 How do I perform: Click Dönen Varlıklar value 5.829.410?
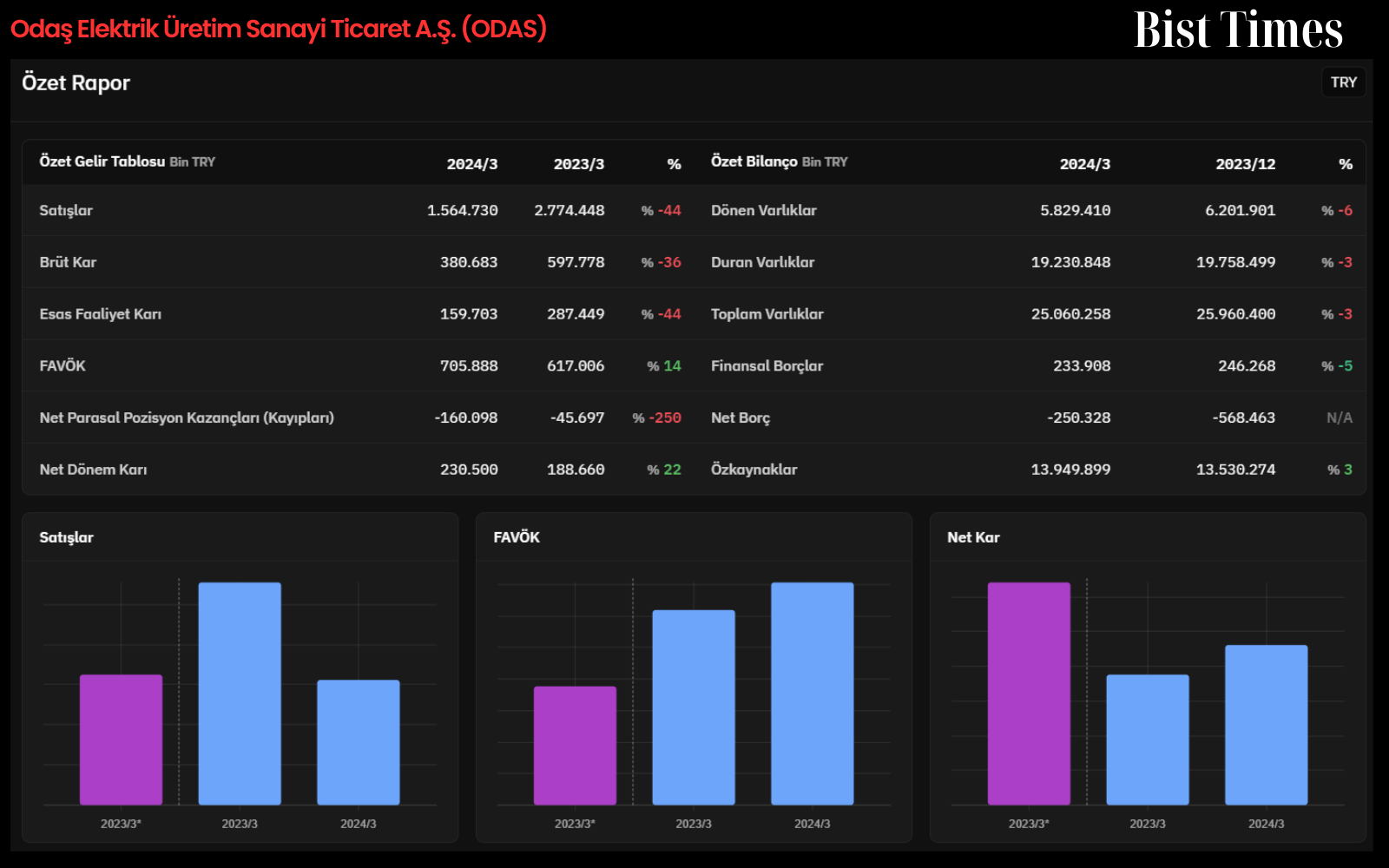point(1076,210)
